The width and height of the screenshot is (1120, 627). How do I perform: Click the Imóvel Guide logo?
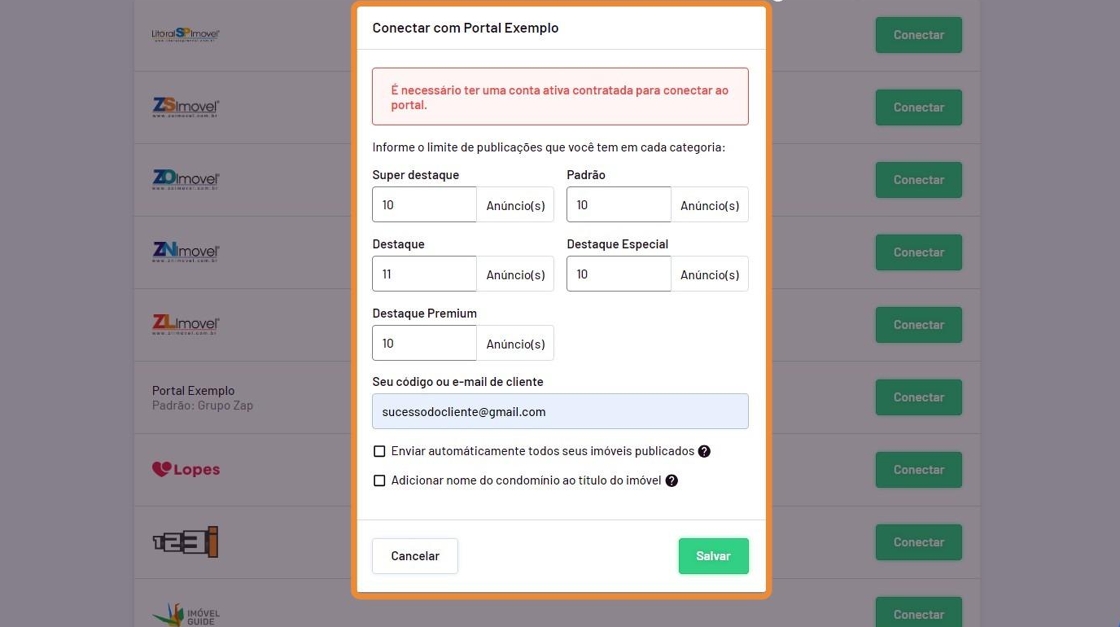point(186,613)
